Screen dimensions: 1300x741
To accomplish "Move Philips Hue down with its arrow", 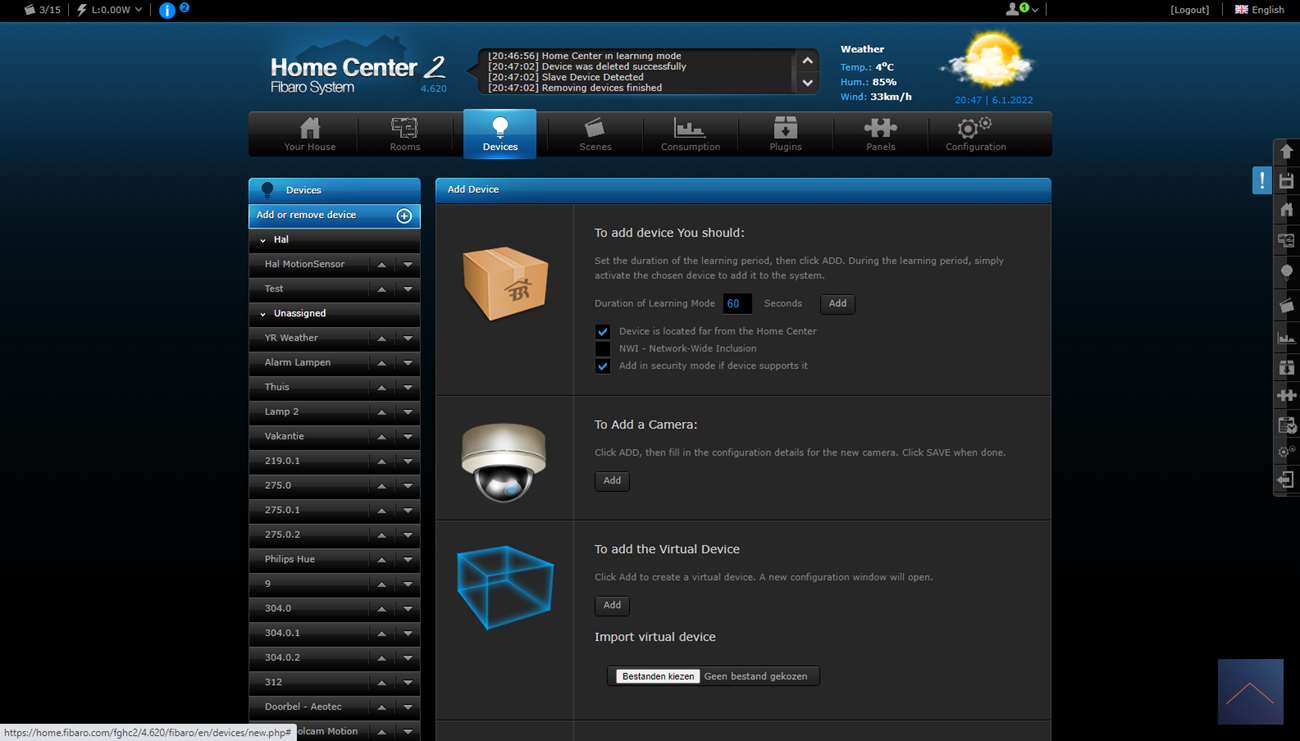I will tap(408, 560).
